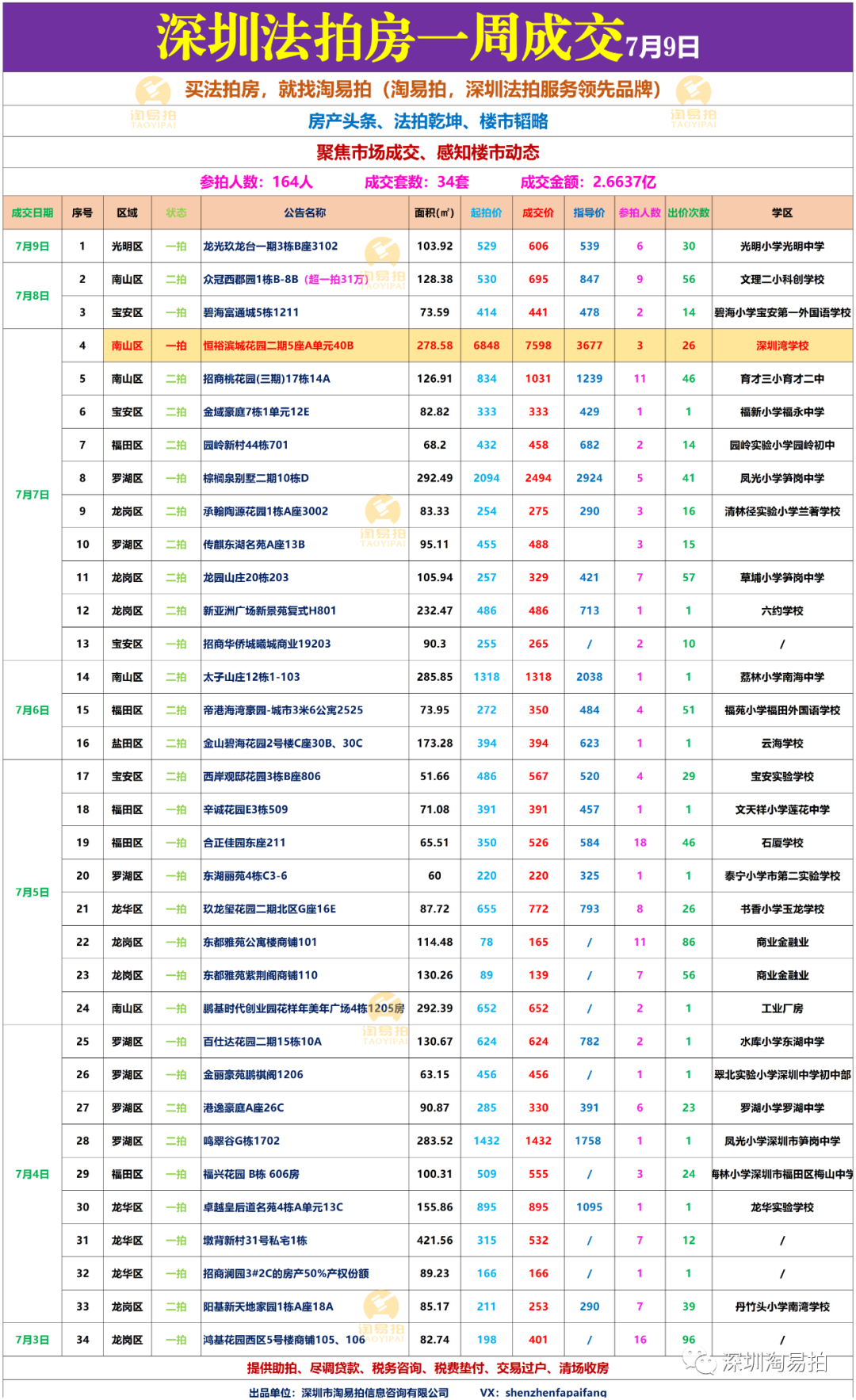Click the 7月7日 date cell
The height and width of the screenshot is (1400, 856).
pyautogui.click(x=32, y=495)
